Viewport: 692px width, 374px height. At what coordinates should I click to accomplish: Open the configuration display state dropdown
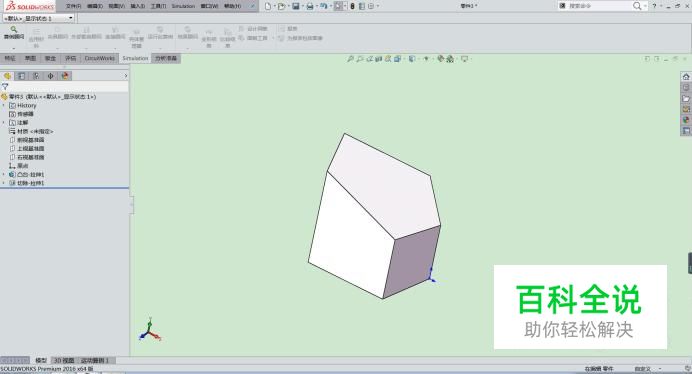coord(71,18)
